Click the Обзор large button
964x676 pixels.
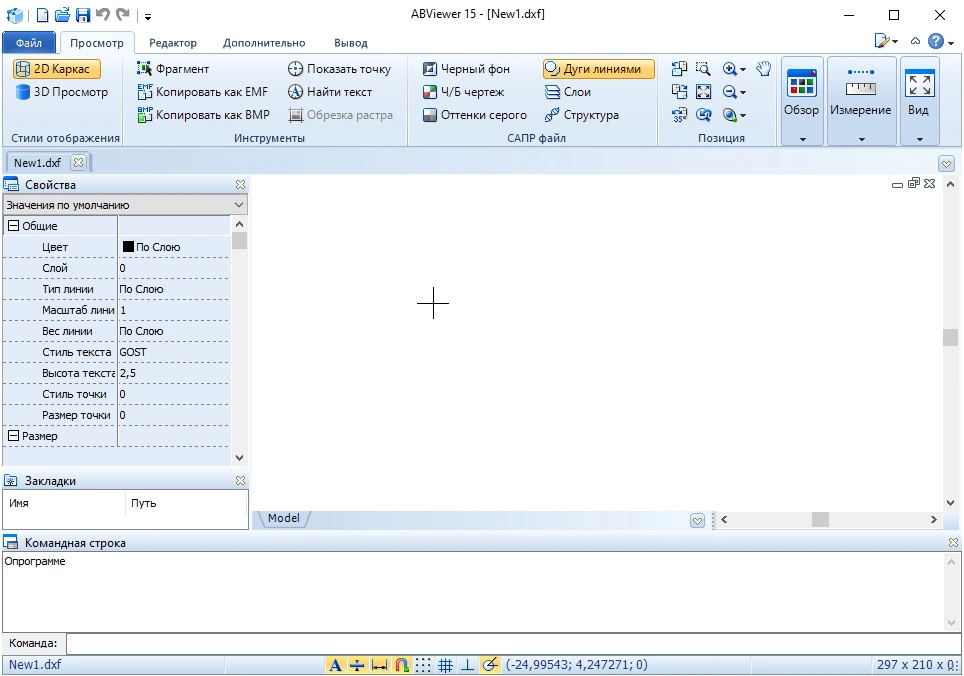tap(801, 93)
